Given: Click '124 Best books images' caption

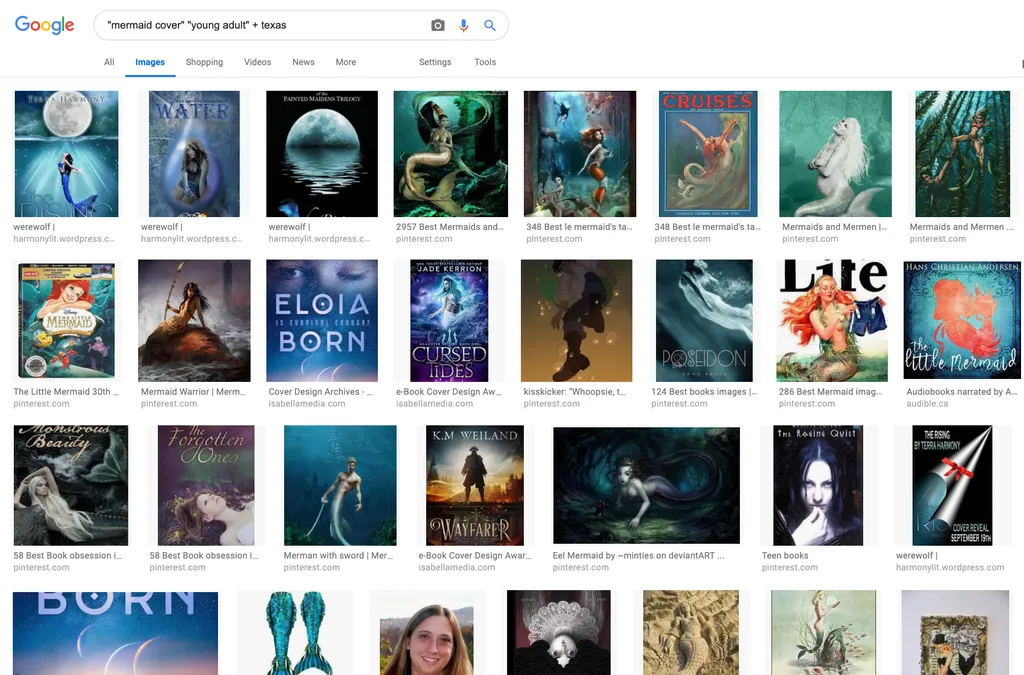Looking at the screenshot, I should coord(704,392).
